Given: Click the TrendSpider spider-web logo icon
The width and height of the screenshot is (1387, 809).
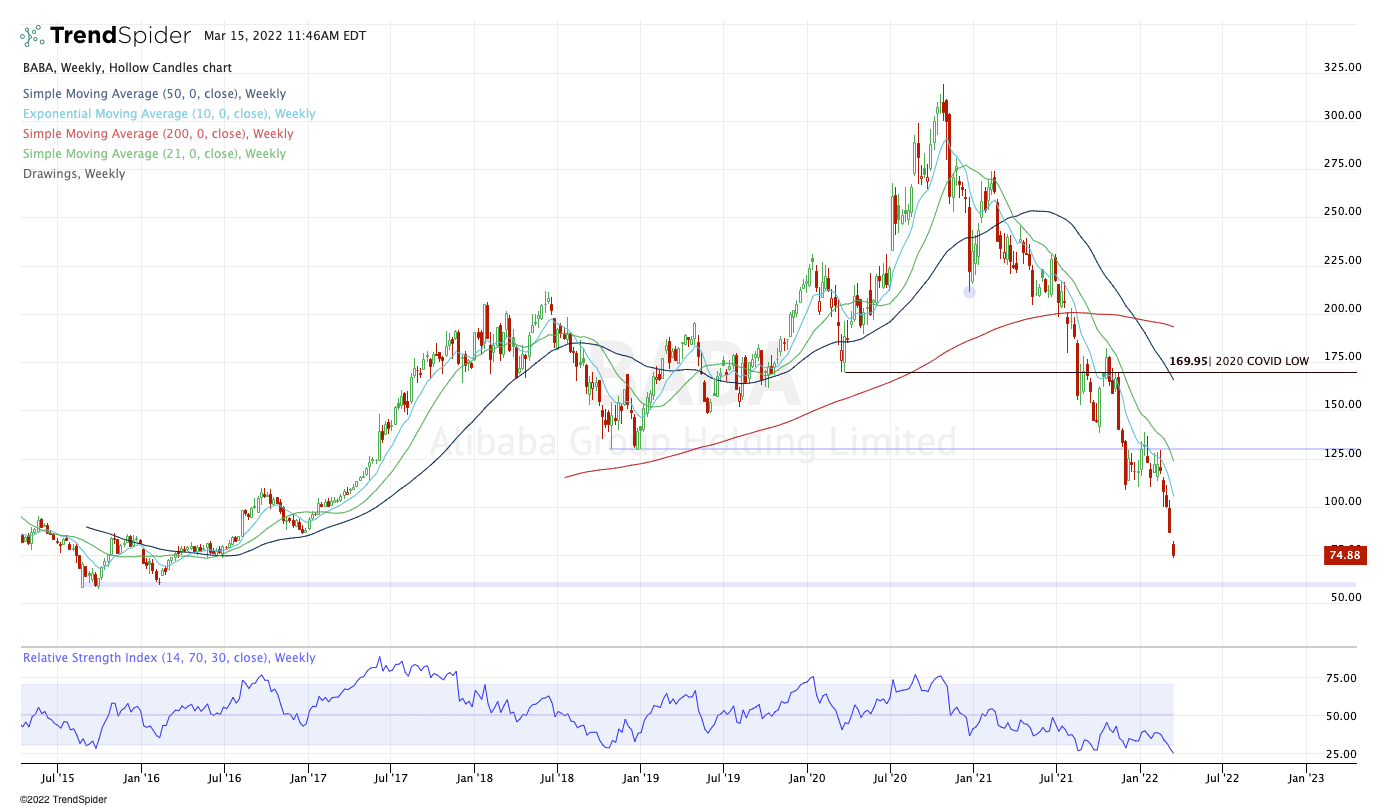Looking at the screenshot, I should (32, 36).
